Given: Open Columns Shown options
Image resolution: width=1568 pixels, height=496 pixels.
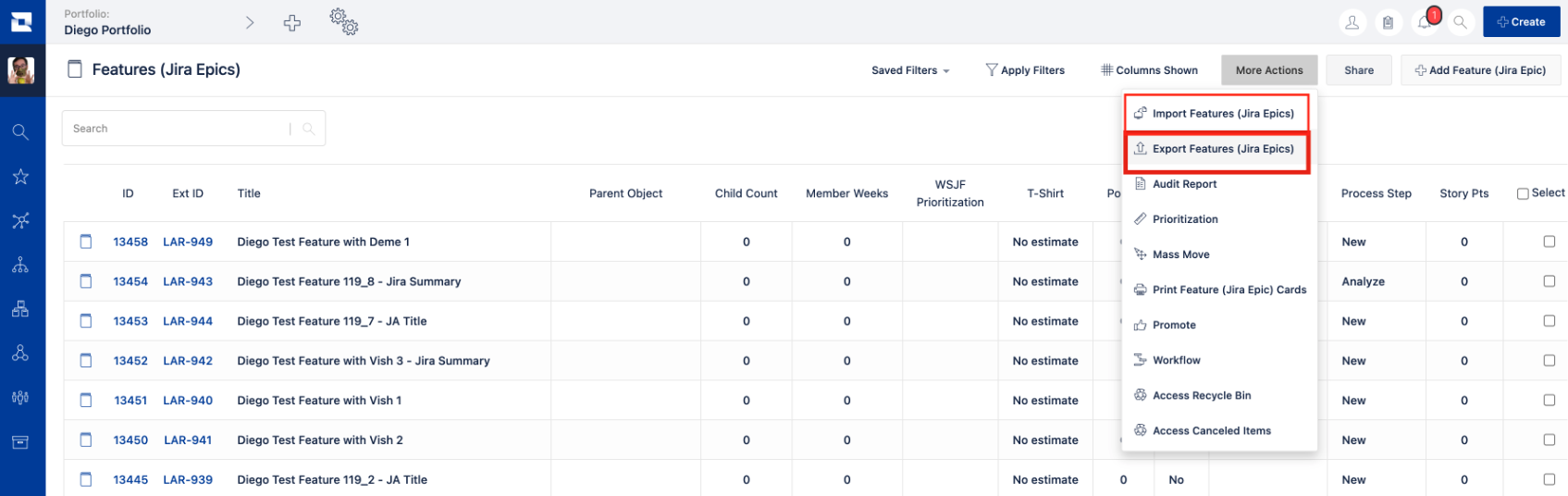Looking at the screenshot, I should pos(1149,70).
